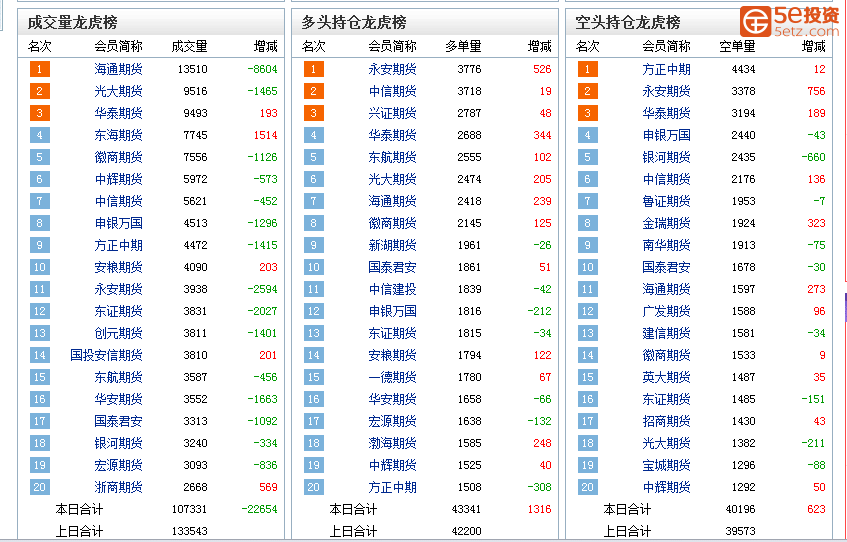Open 金瑞期货 member link
The width and height of the screenshot is (847, 542).
(x=666, y=223)
